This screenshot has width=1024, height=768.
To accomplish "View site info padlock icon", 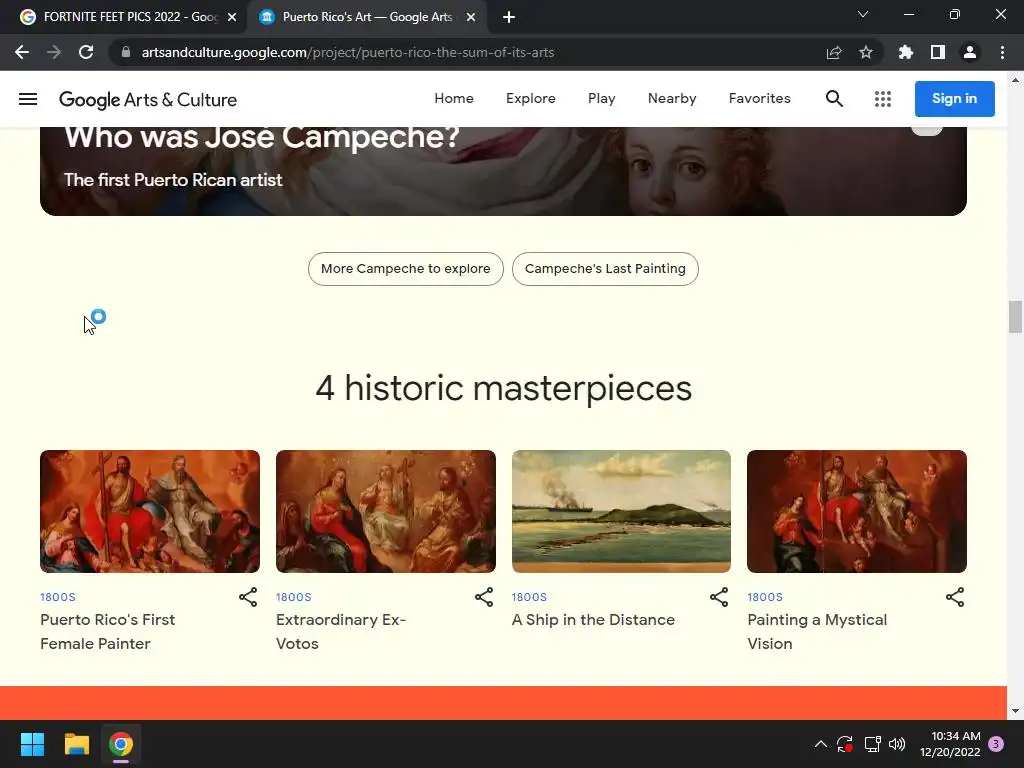I will tap(126, 52).
